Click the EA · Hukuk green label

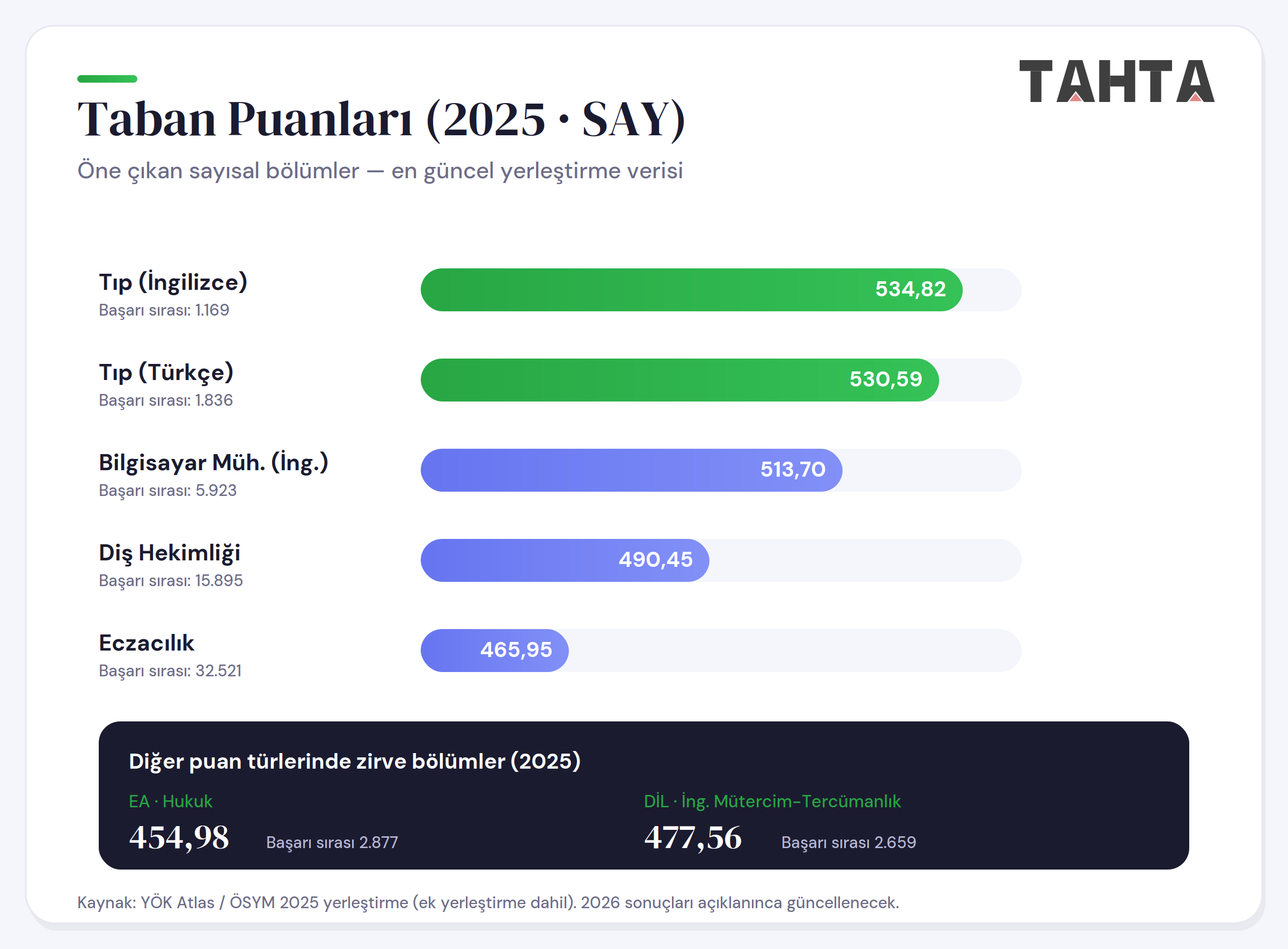pyautogui.click(x=171, y=801)
